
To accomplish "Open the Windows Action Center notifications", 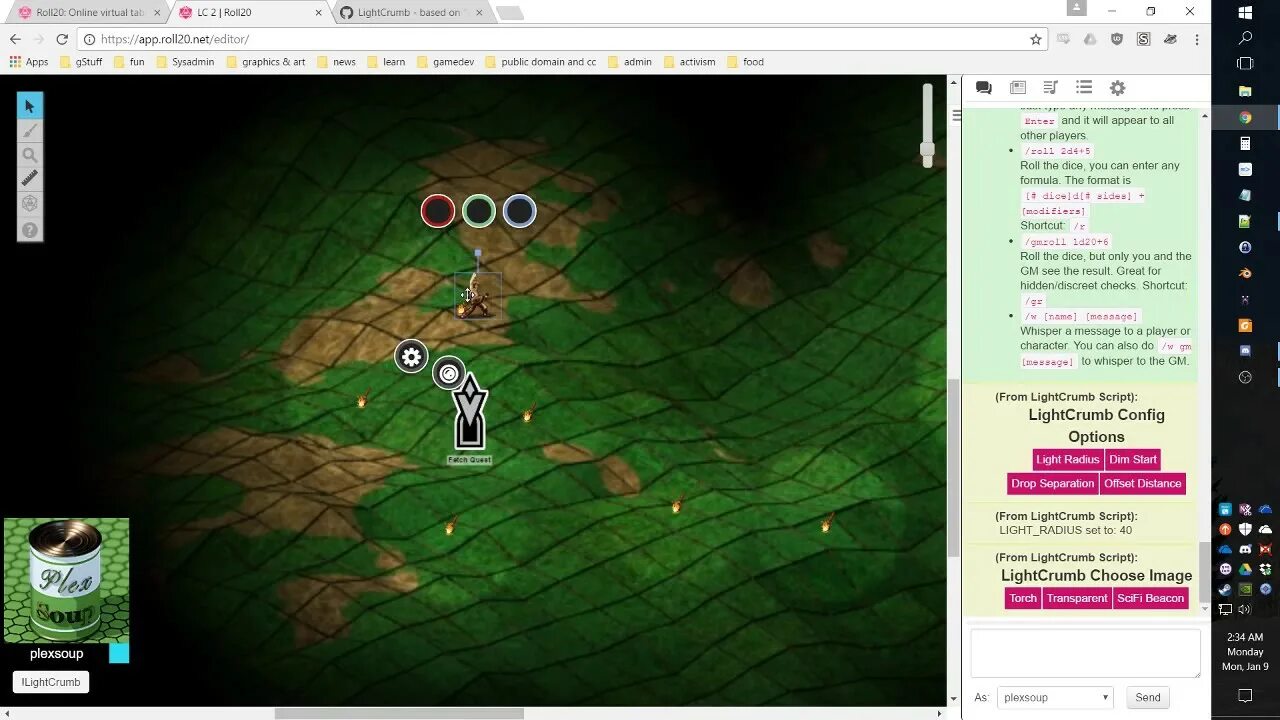I will point(1245,695).
